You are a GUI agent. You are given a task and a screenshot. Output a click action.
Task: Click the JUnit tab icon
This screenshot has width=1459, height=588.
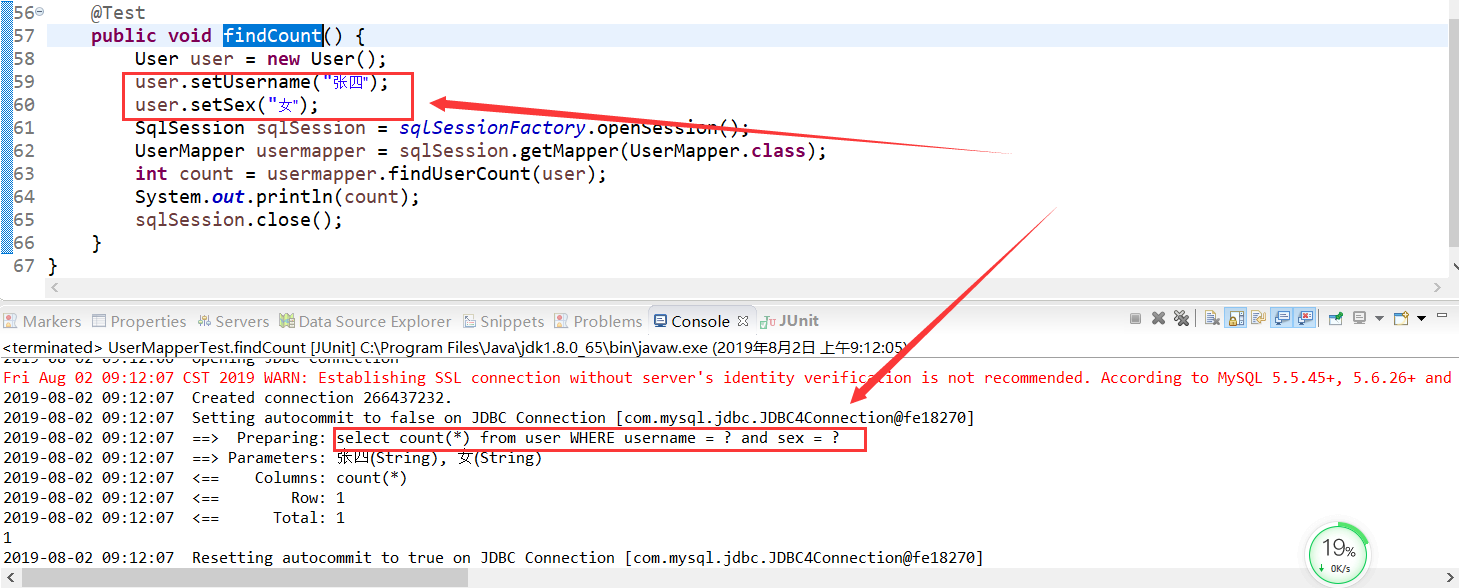(x=767, y=321)
